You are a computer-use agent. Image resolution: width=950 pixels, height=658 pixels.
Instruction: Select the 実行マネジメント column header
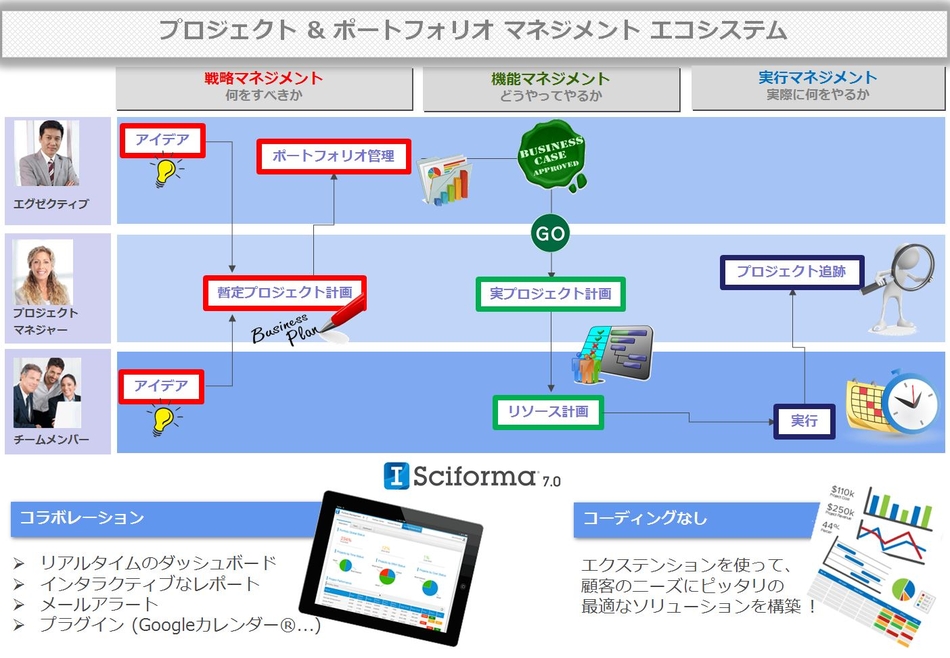click(x=817, y=87)
